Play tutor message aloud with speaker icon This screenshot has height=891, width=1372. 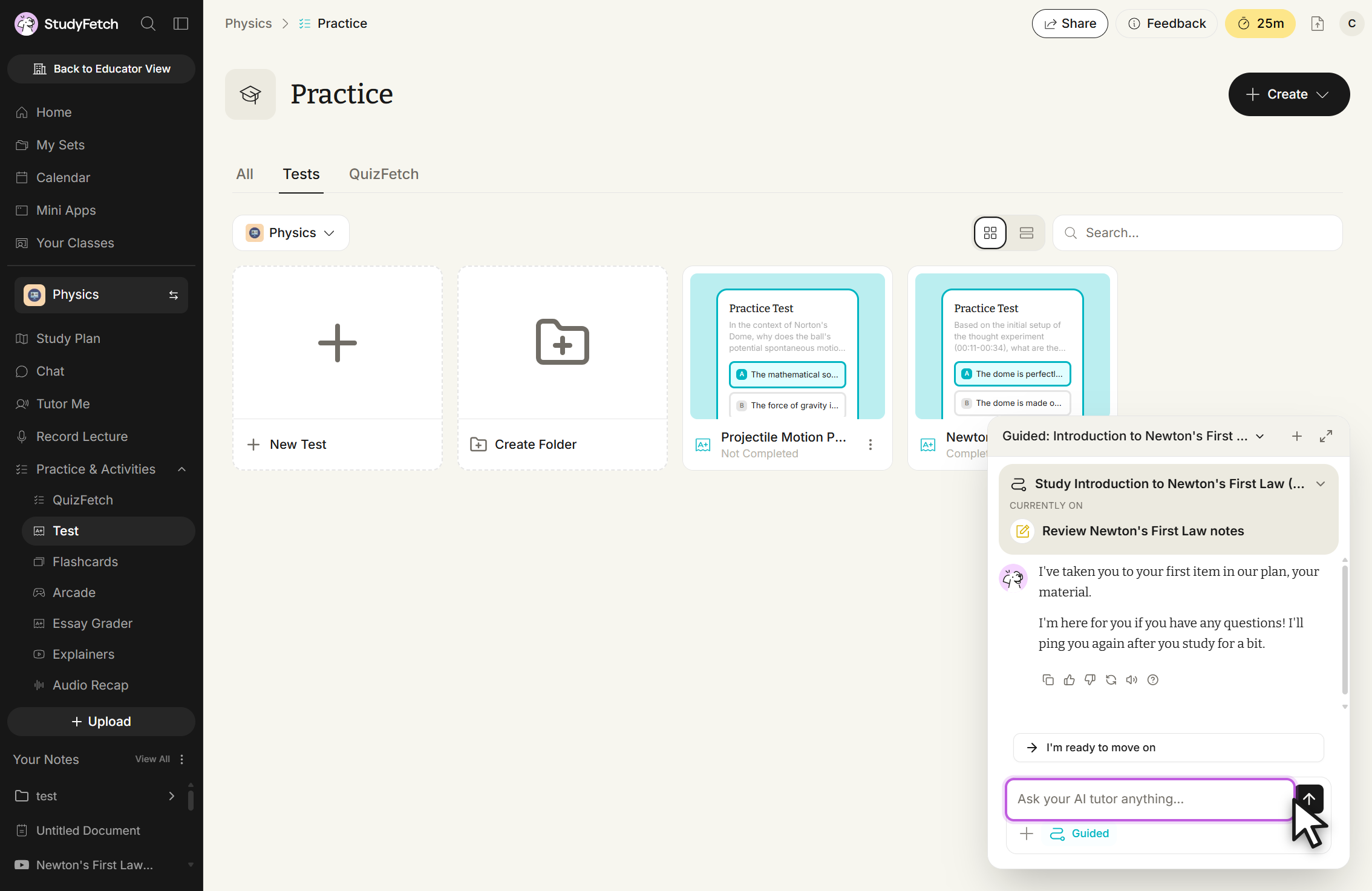(x=1132, y=680)
